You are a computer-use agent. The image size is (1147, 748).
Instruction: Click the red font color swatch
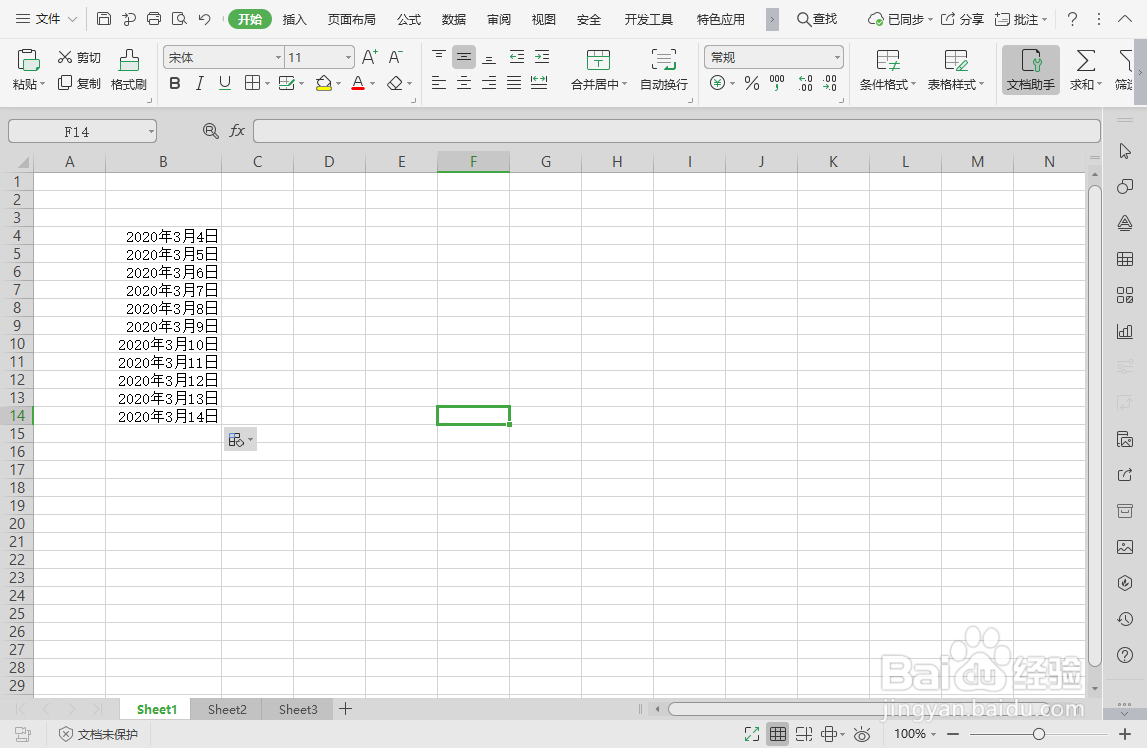[358, 83]
